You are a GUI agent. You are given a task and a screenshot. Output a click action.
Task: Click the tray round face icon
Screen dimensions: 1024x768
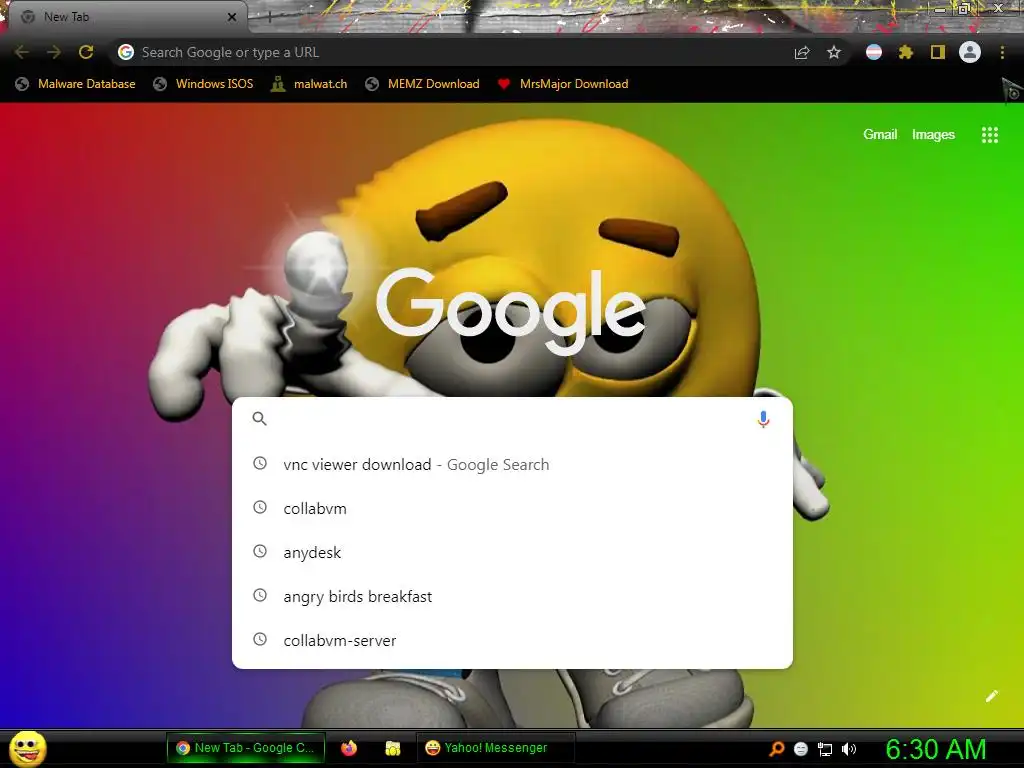(x=801, y=749)
